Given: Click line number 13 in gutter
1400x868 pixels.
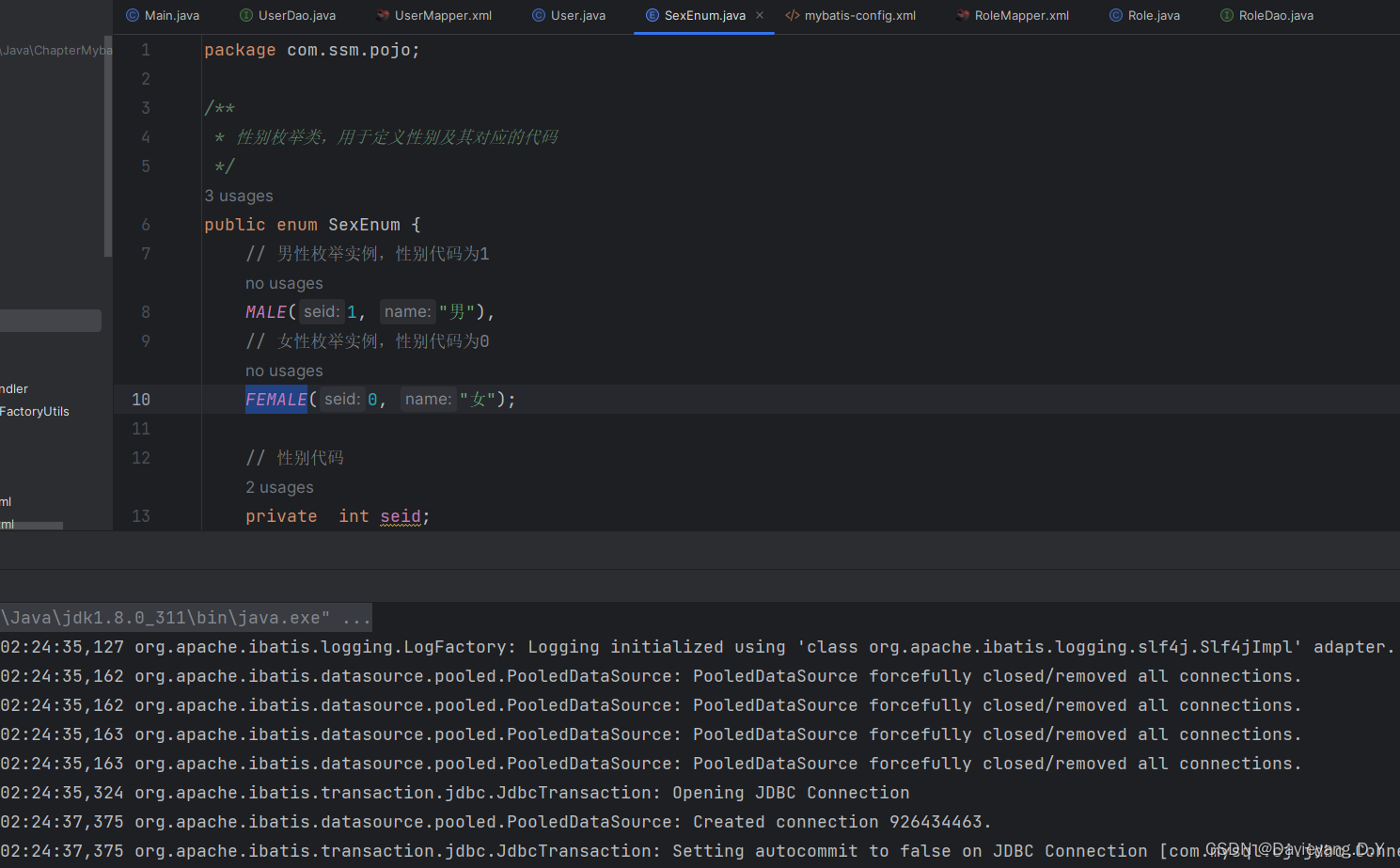Looking at the screenshot, I should coord(141,516).
